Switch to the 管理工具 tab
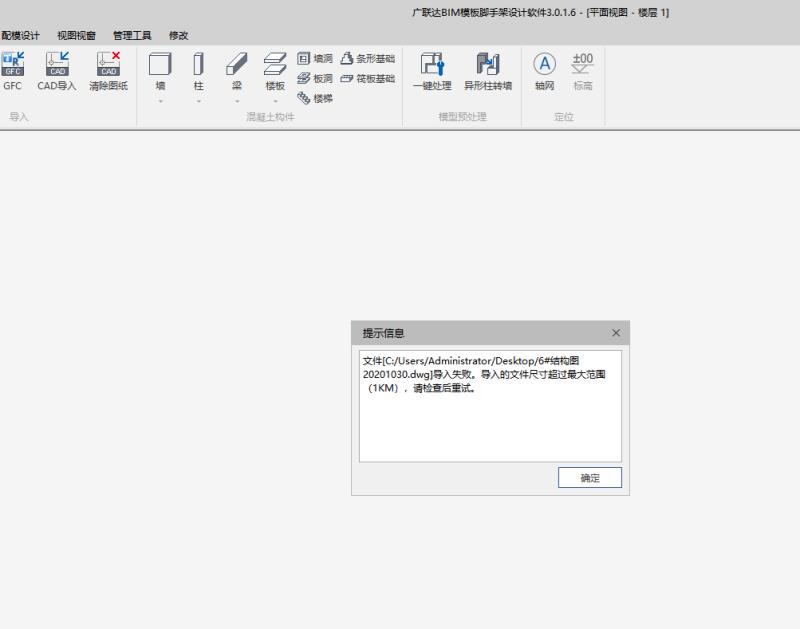Screen dimensions: 800x629 pos(132,35)
